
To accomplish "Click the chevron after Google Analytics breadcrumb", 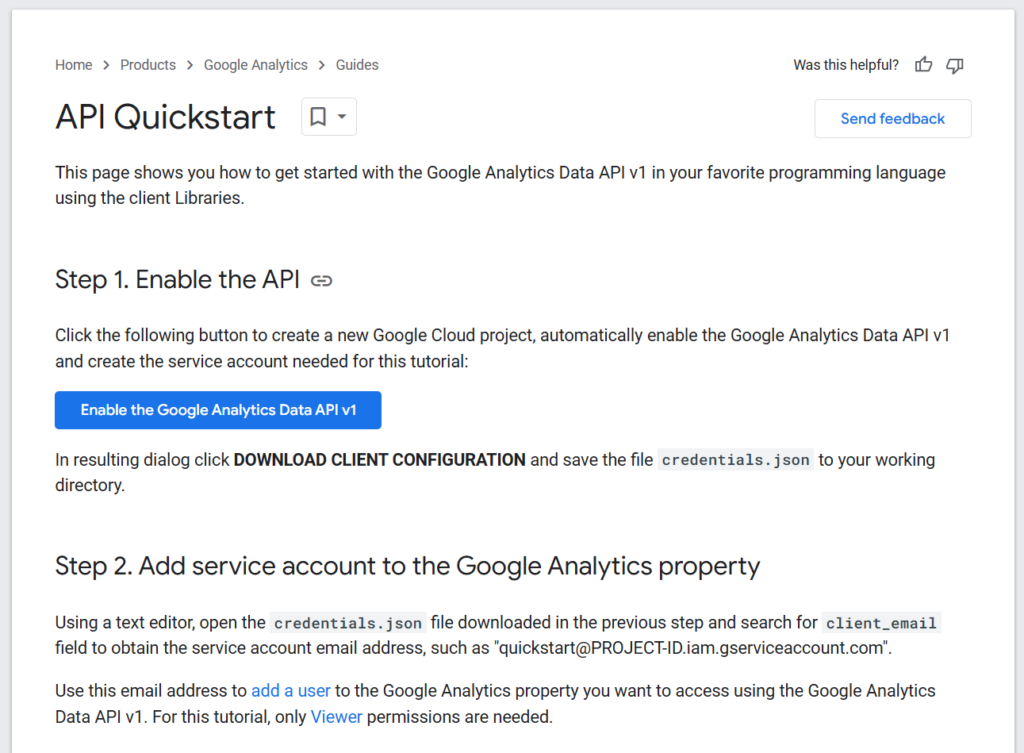I will [x=322, y=65].
